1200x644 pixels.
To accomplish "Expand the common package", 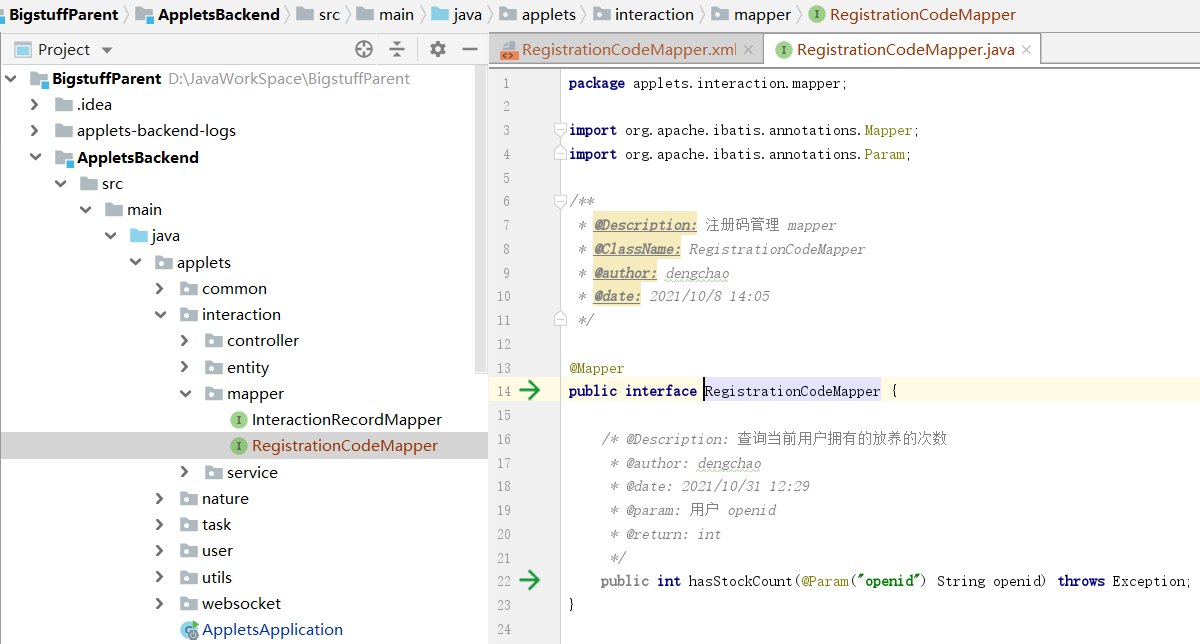I will point(160,288).
